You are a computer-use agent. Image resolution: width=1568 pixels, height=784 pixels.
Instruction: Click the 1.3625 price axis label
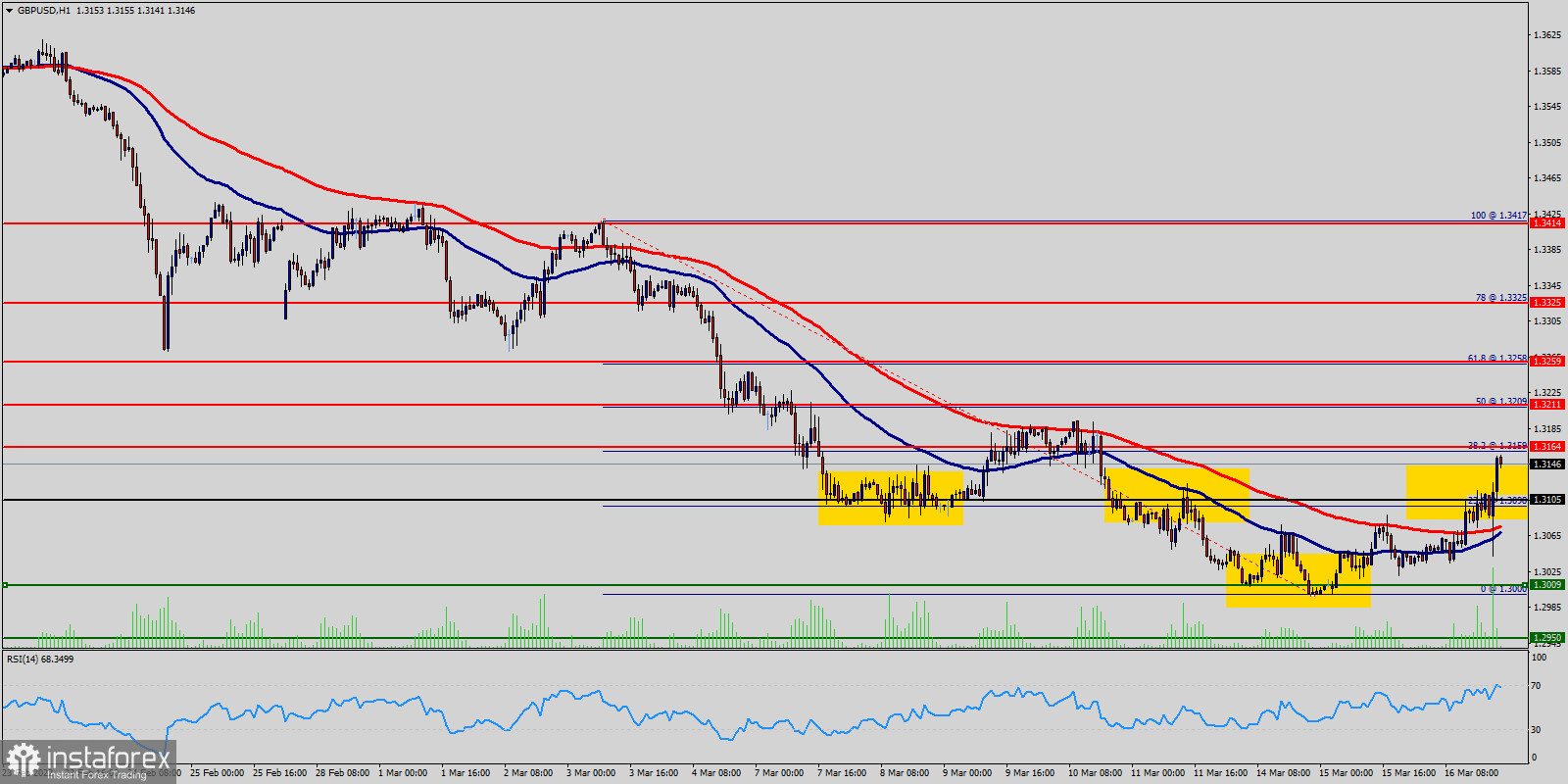[1546, 35]
